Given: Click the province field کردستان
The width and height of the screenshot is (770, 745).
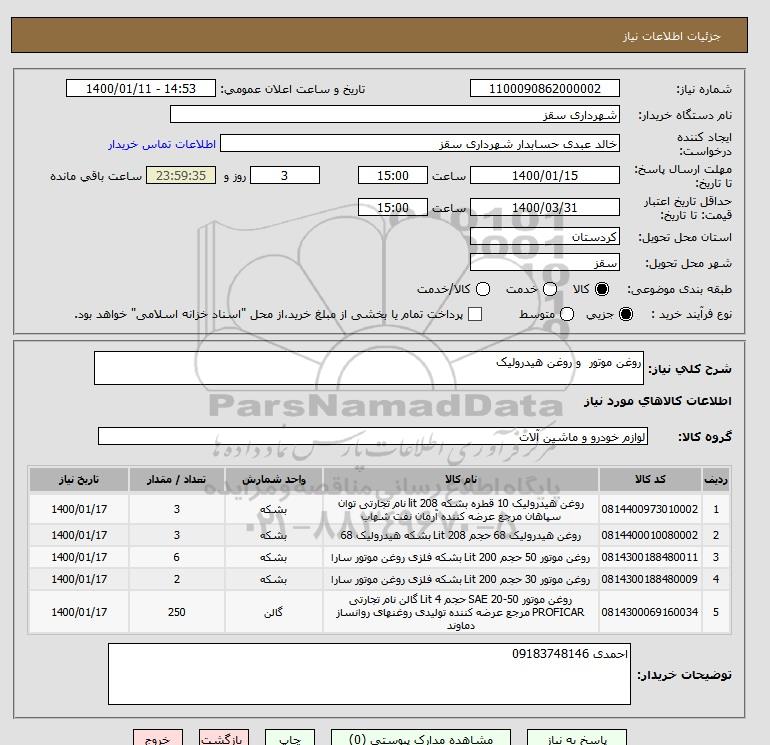Looking at the screenshot, I should click(545, 237).
